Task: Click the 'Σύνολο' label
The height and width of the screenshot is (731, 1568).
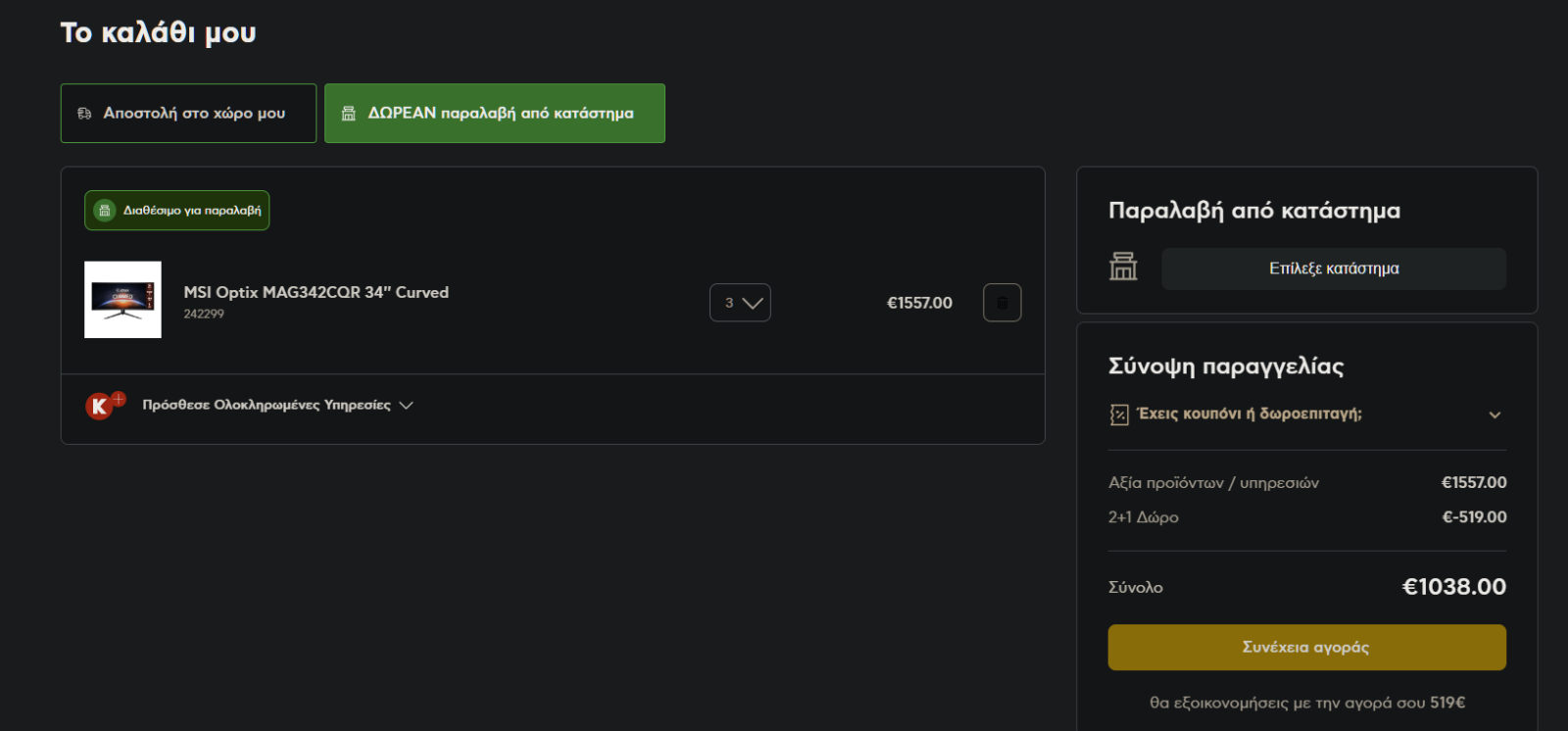Action: [x=1136, y=588]
